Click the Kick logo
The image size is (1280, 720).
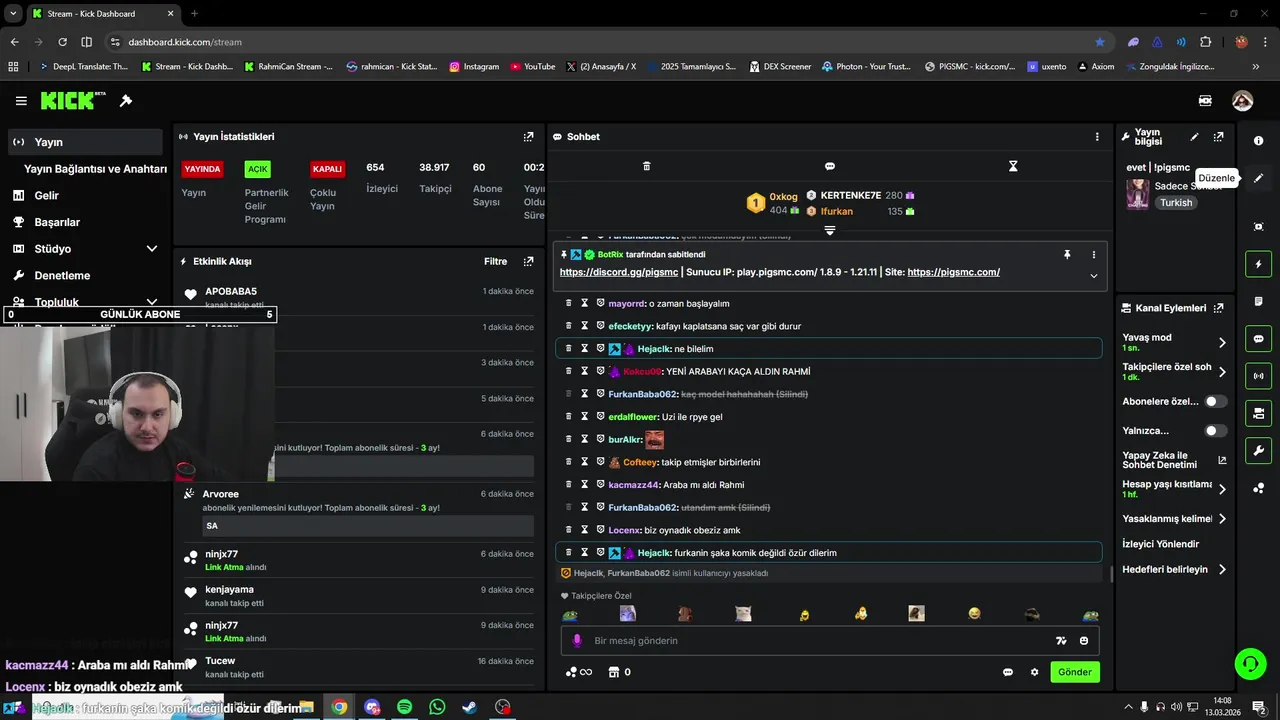(x=73, y=101)
